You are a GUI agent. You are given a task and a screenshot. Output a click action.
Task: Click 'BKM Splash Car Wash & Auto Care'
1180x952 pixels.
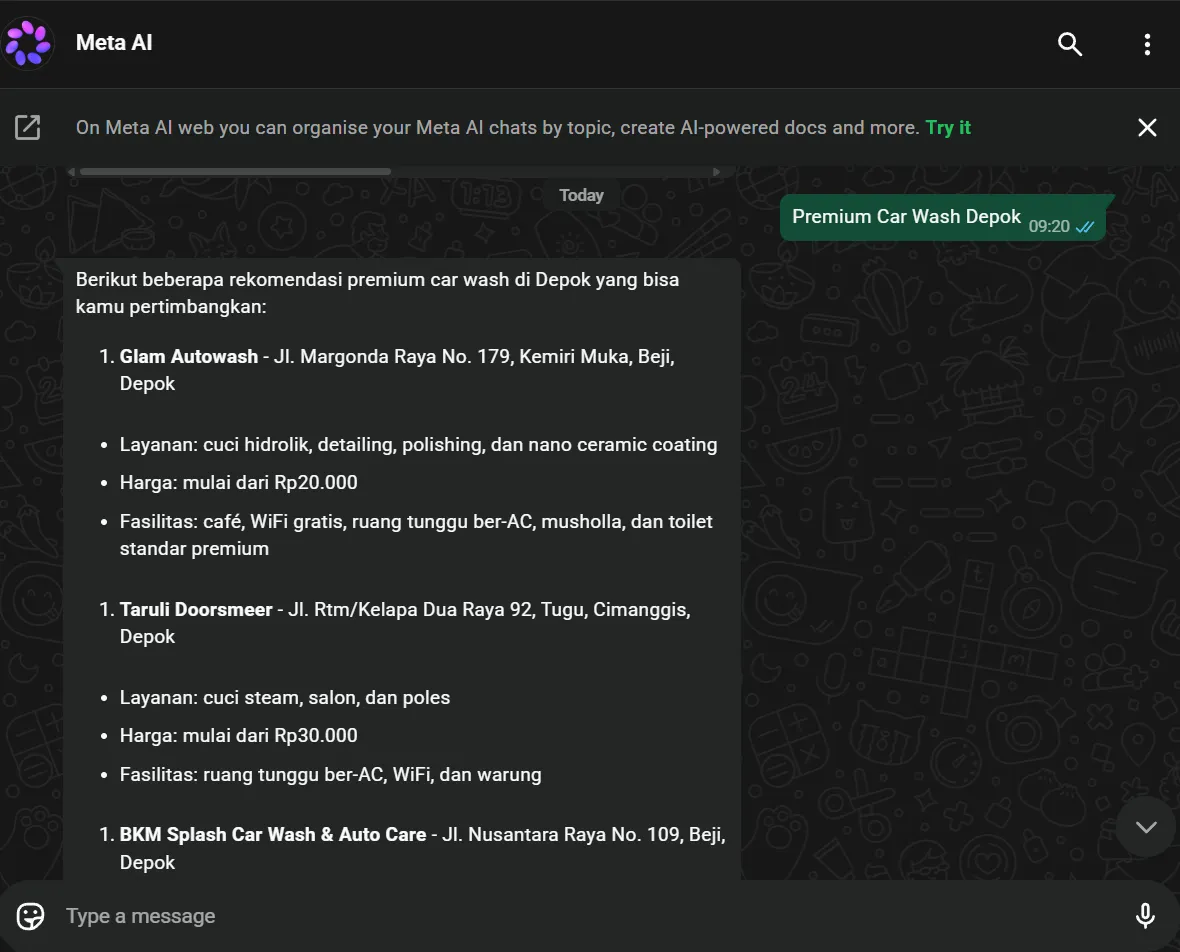click(x=272, y=835)
